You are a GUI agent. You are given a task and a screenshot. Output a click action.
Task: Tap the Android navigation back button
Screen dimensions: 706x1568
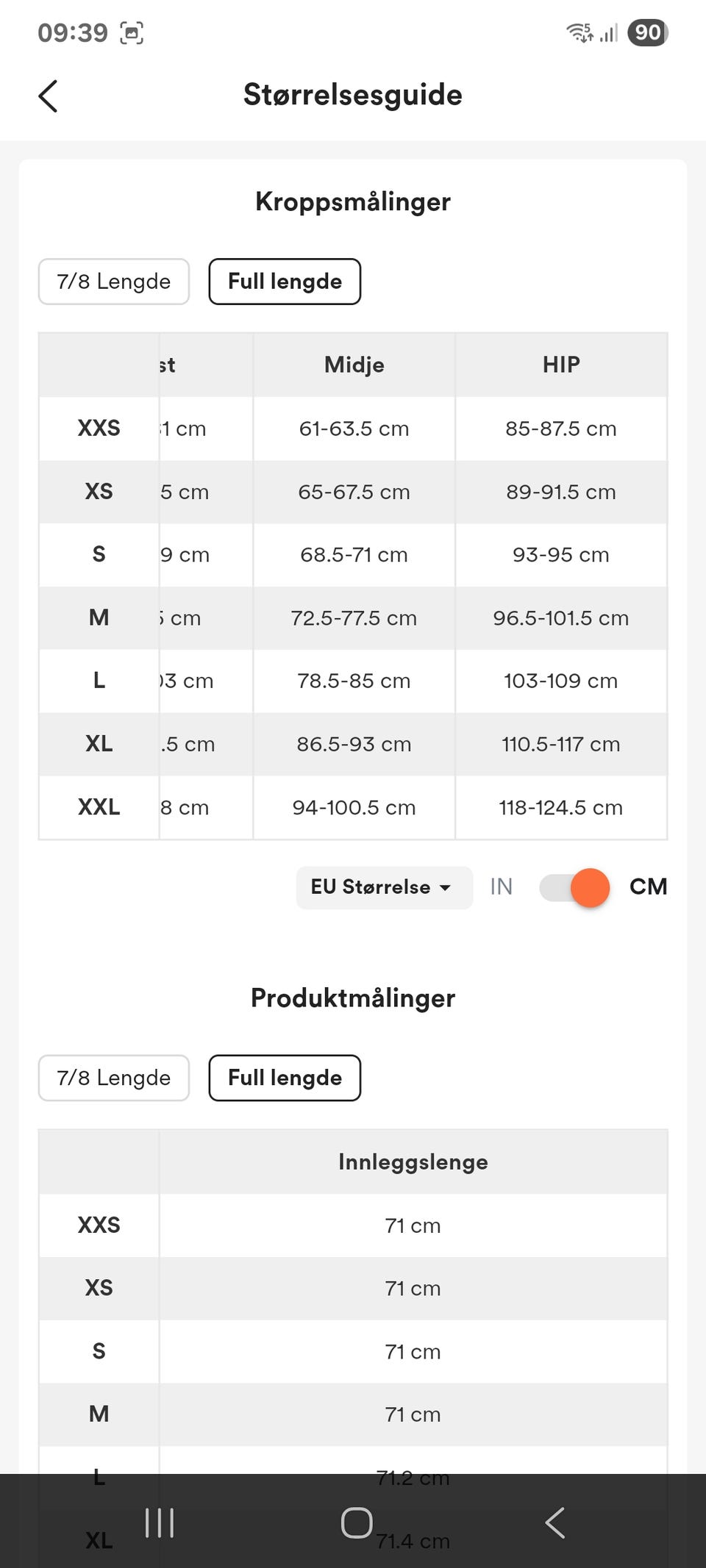click(555, 1522)
